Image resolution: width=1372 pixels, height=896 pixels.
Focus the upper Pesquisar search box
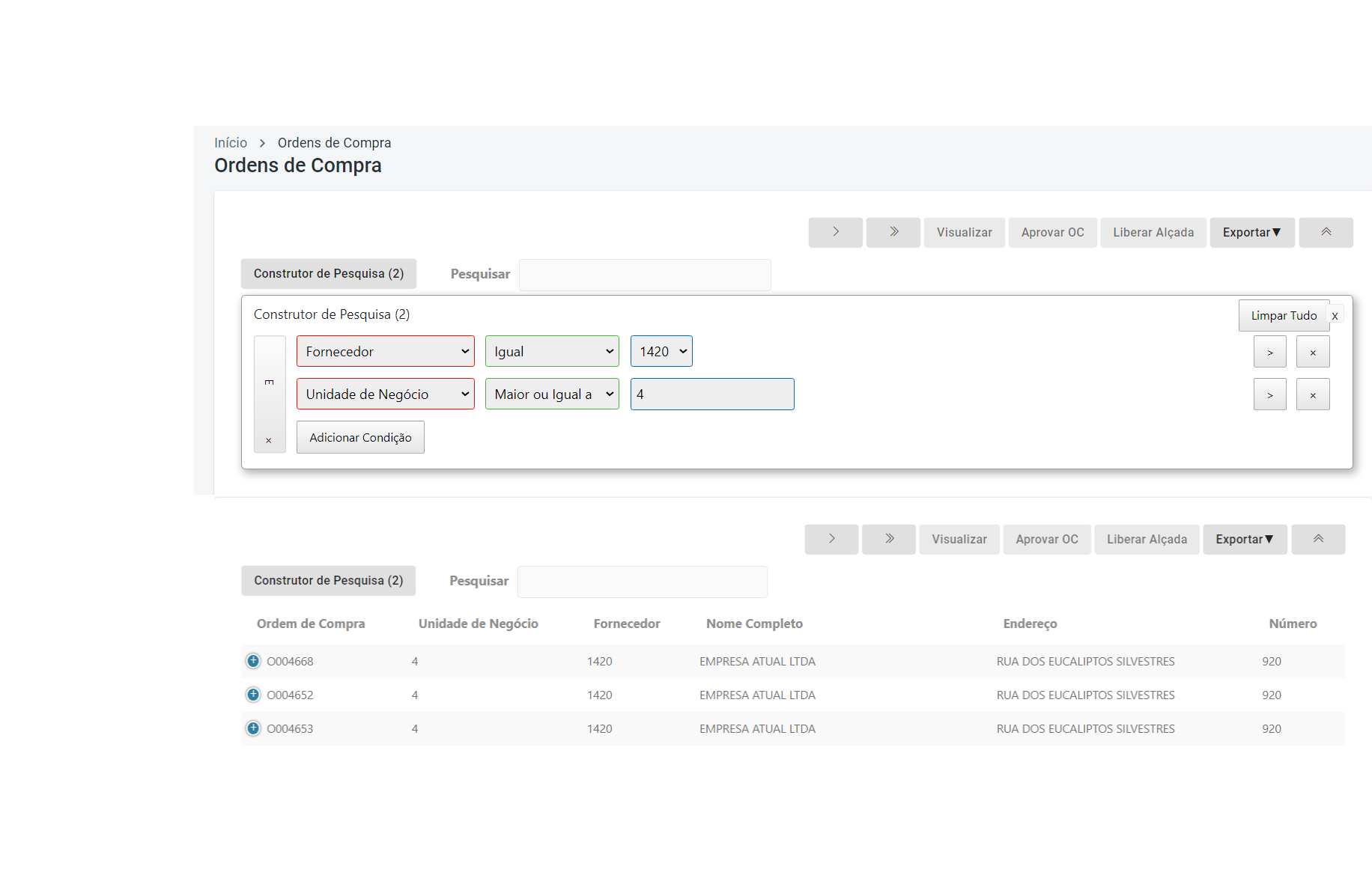pos(645,275)
